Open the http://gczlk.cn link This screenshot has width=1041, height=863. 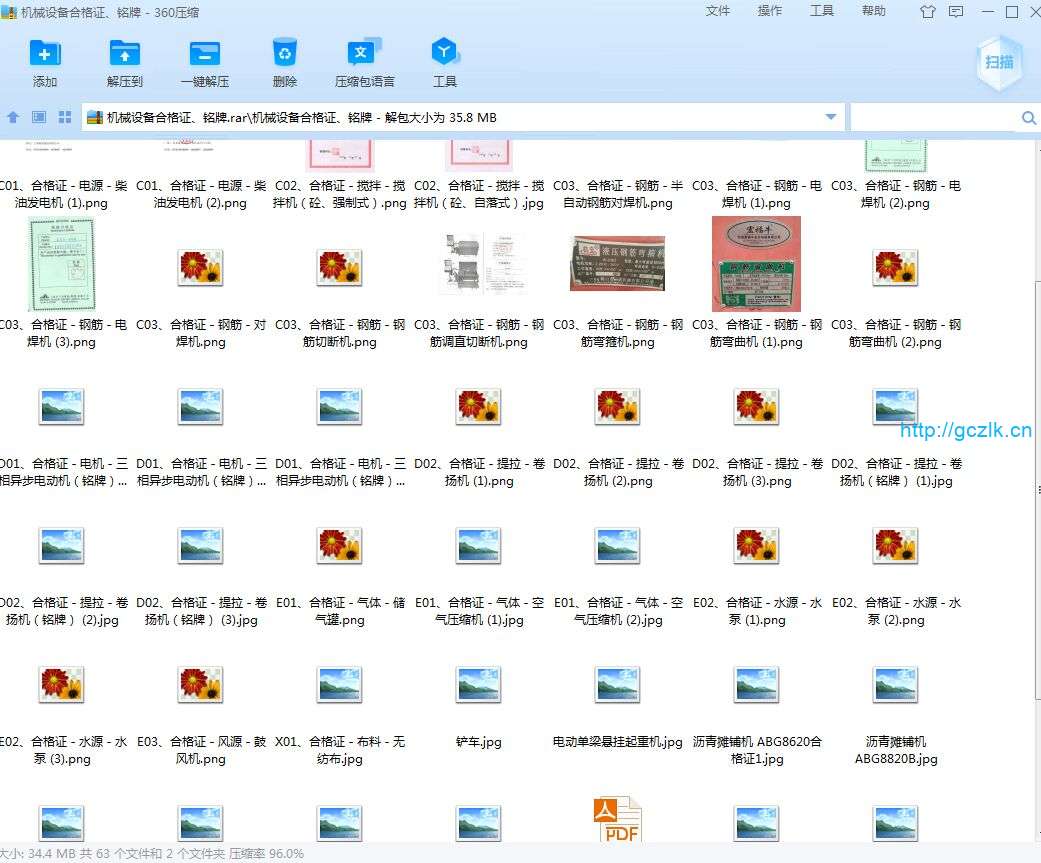[x=965, y=431]
